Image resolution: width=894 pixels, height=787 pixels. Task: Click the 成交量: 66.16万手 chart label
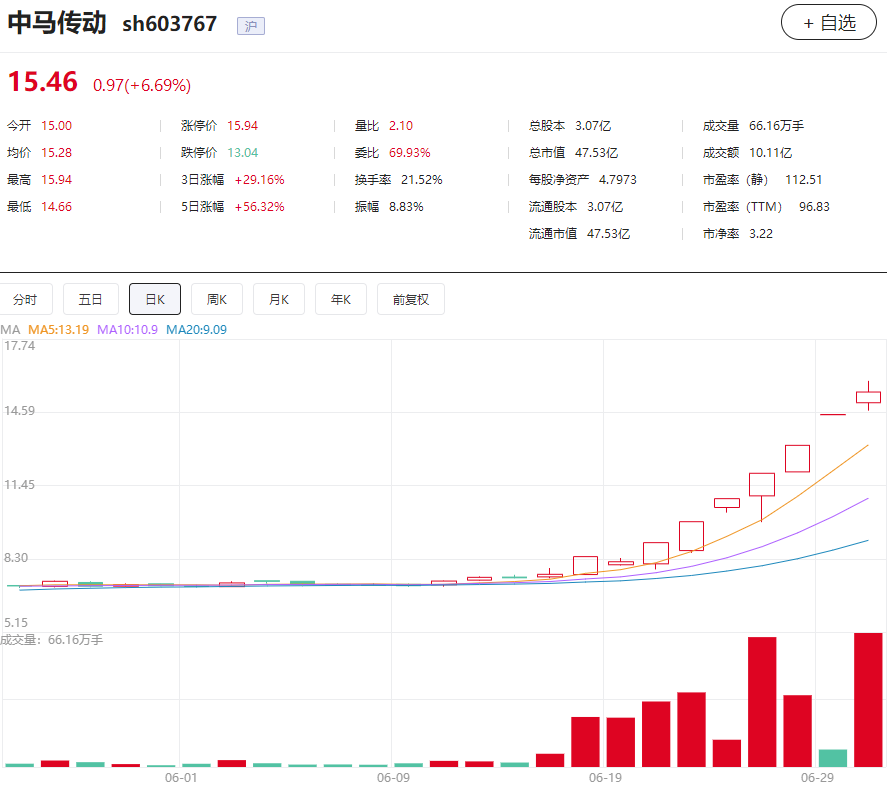pos(51,640)
